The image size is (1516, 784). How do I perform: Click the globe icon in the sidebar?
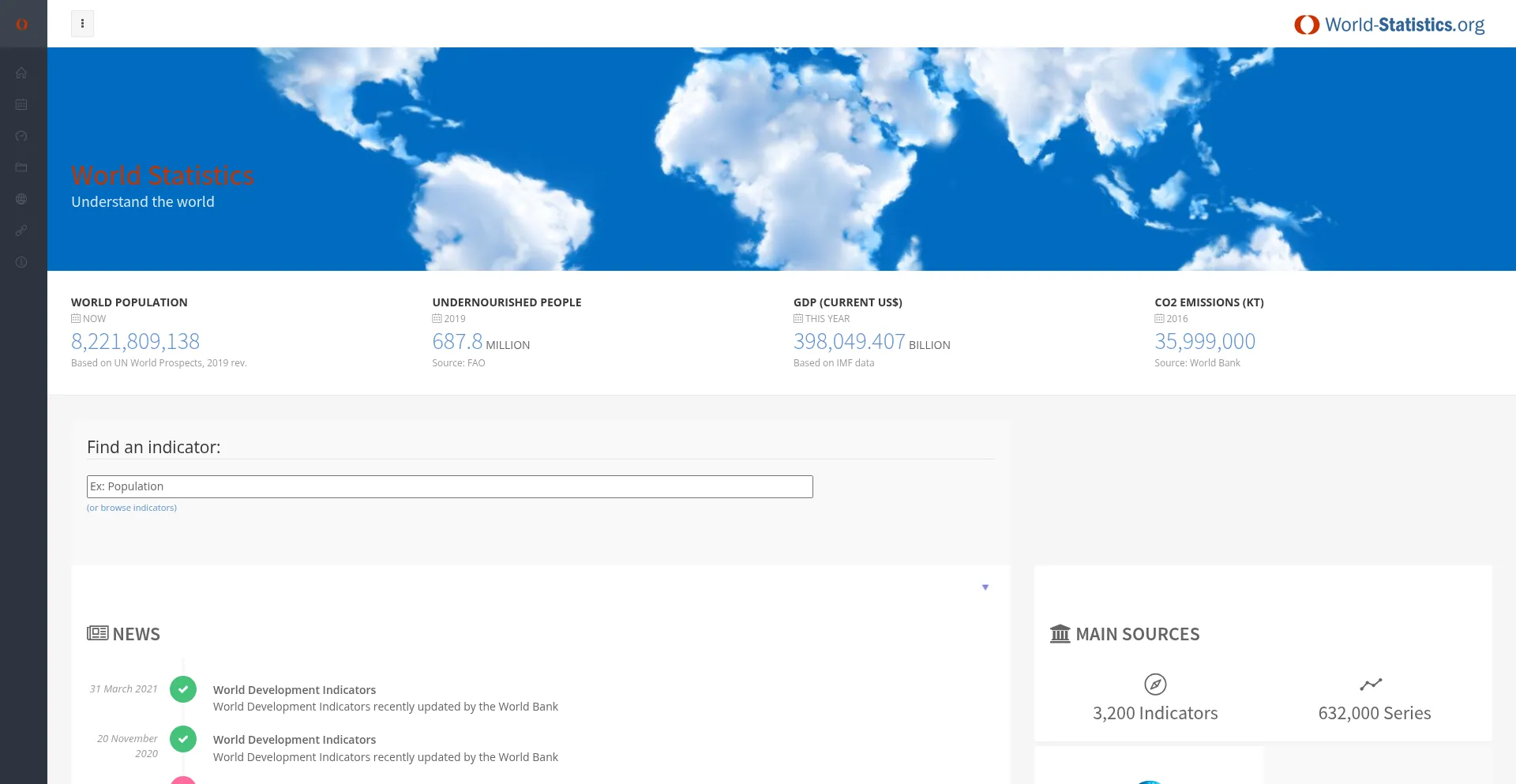point(21,199)
